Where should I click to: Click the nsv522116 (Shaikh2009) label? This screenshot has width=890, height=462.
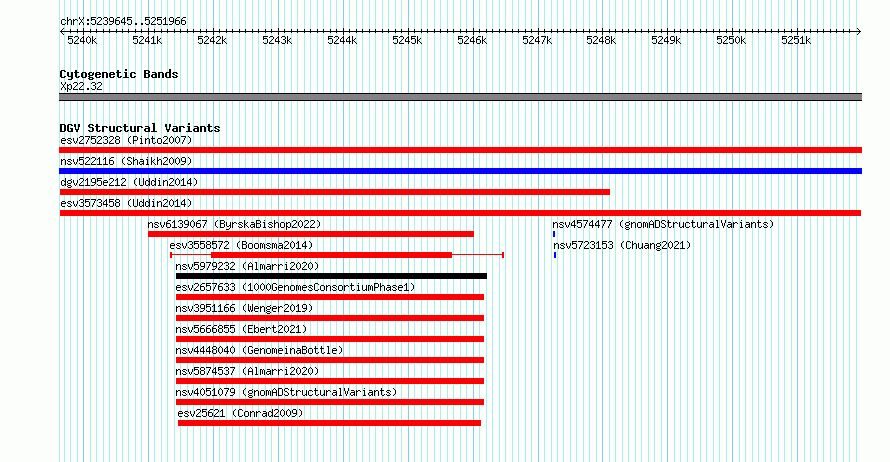[x=126, y=161]
